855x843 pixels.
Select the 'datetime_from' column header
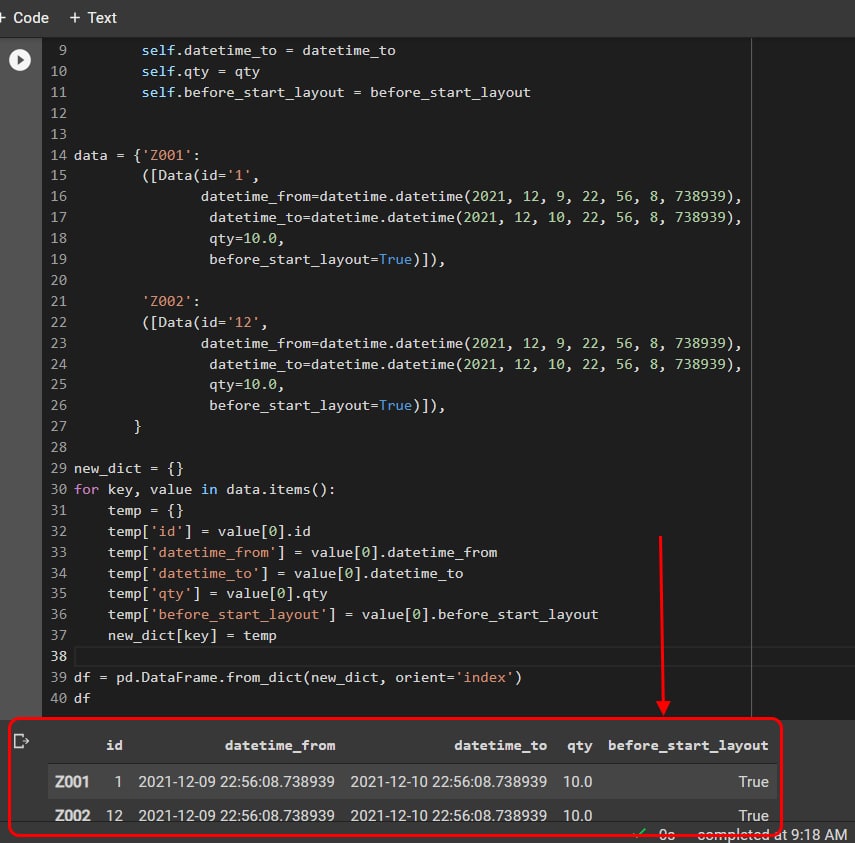(280, 745)
